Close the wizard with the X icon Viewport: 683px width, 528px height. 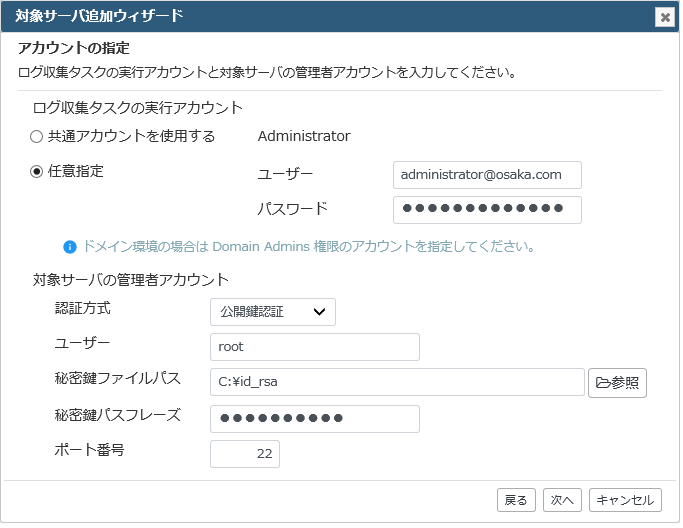665,17
